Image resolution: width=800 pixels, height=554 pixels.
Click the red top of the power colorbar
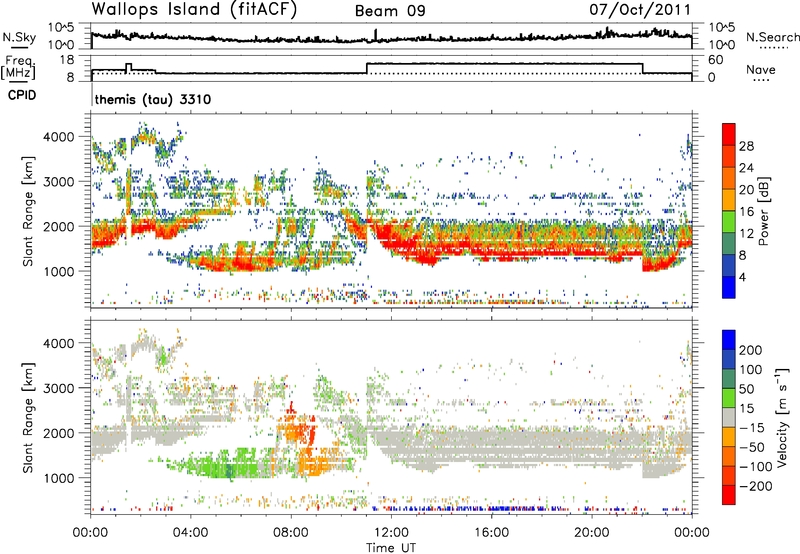[x=729, y=134]
